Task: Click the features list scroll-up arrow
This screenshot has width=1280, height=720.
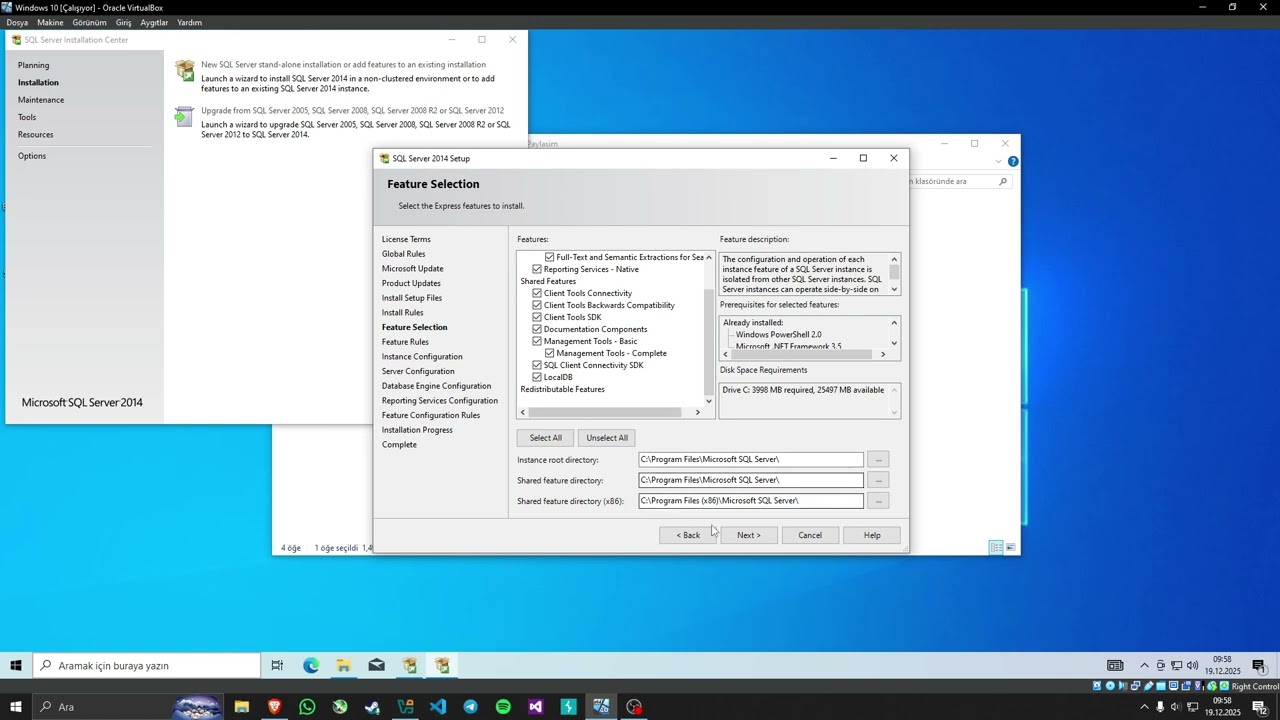Action: point(709,257)
